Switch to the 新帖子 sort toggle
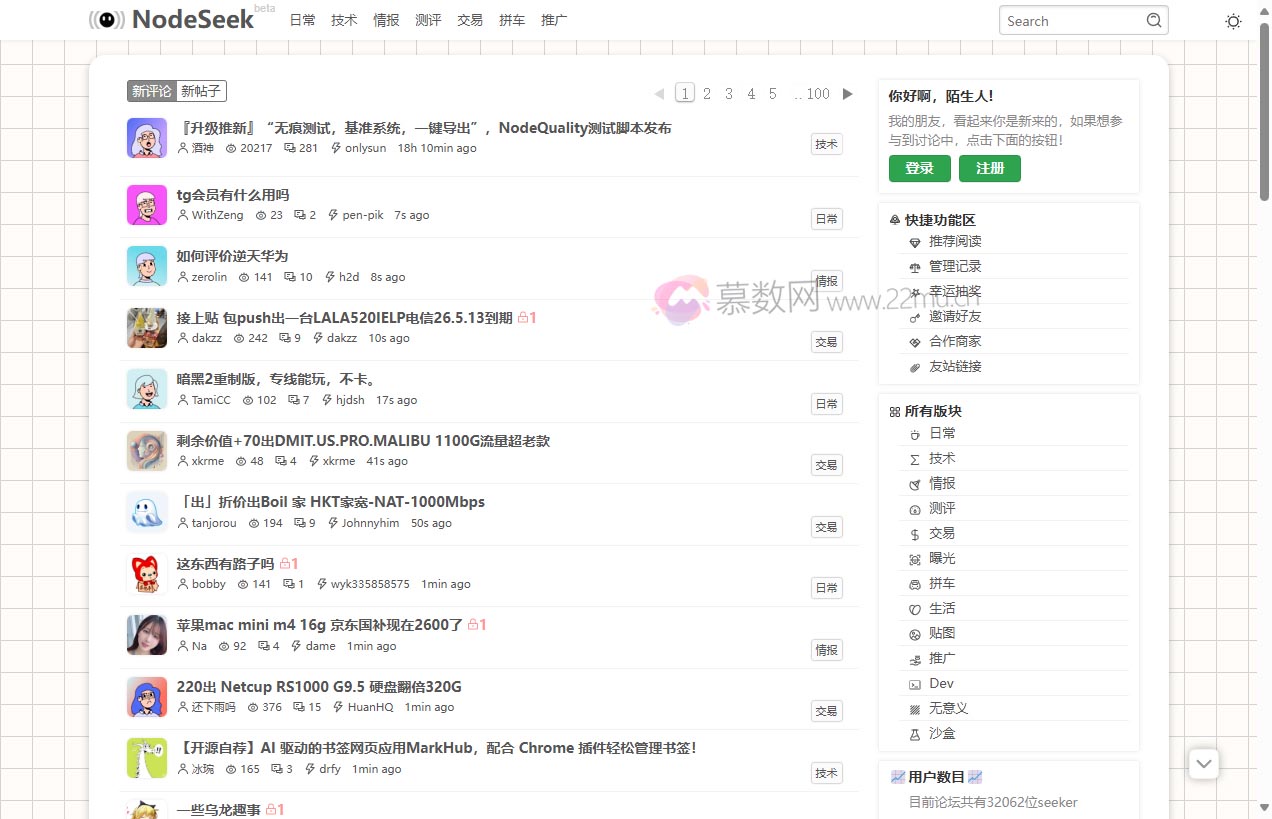 click(201, 91)
